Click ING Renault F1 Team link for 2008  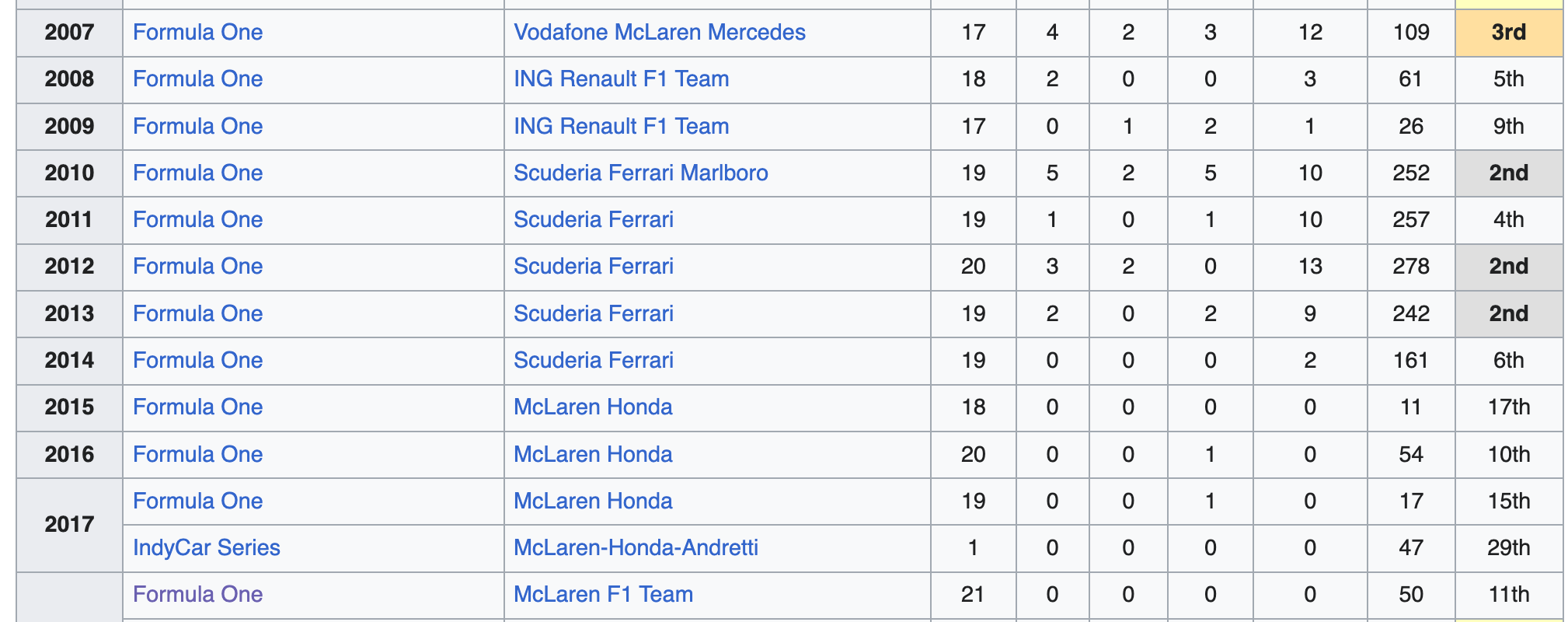point(621,79)
